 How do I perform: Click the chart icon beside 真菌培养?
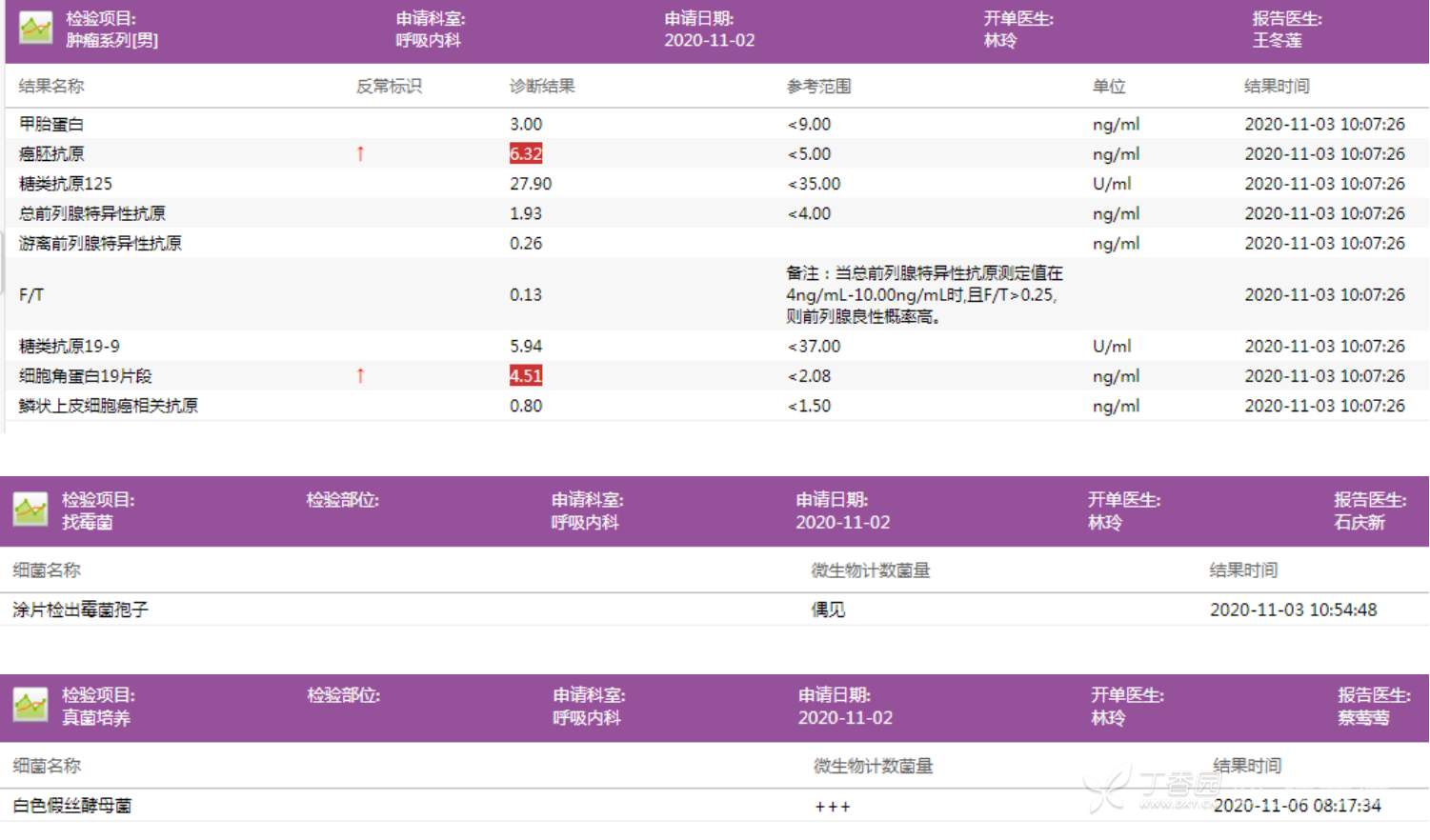coord(30,706)
